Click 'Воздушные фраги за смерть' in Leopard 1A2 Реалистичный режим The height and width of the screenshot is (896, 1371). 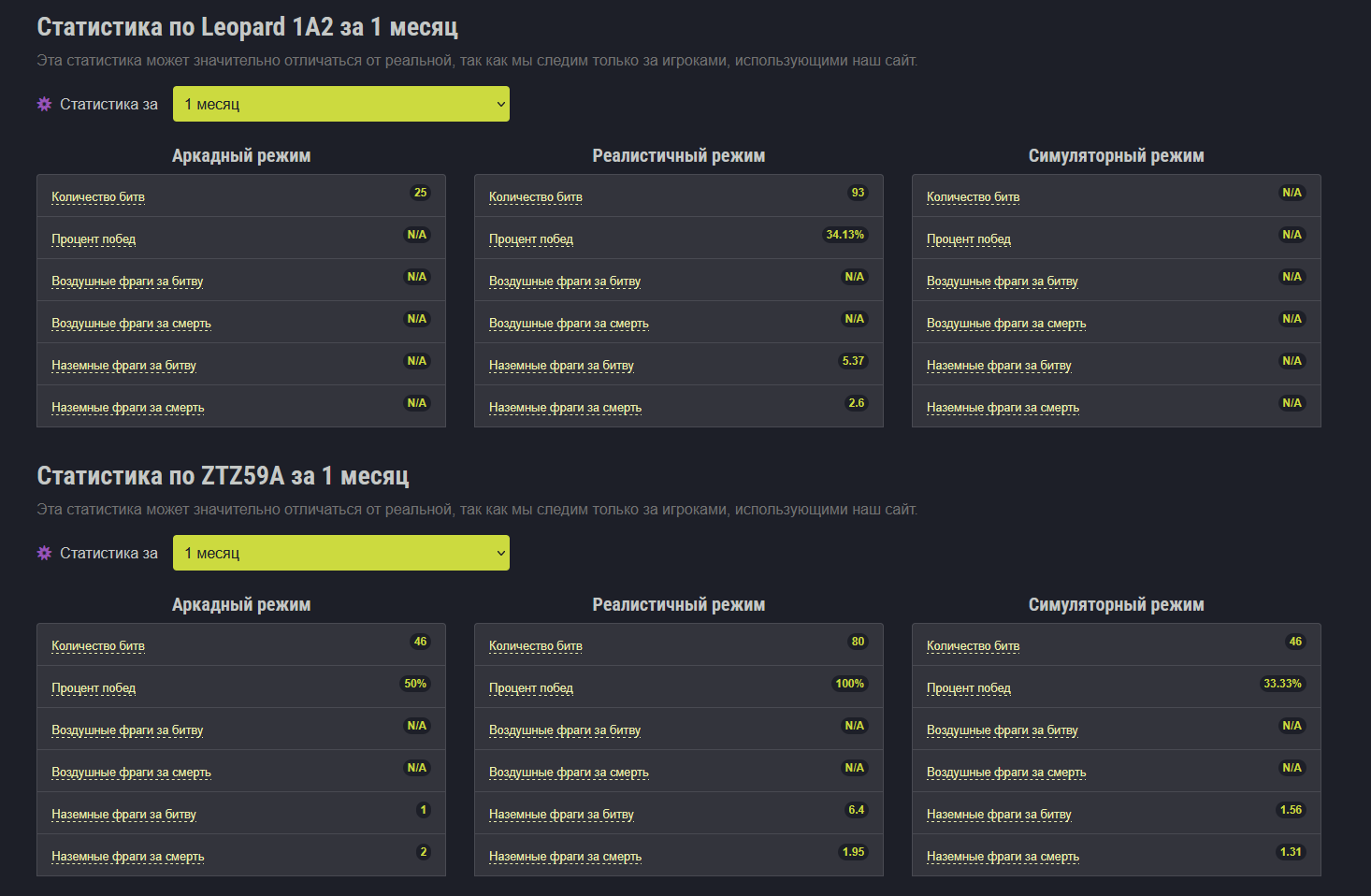click(569, 323)
